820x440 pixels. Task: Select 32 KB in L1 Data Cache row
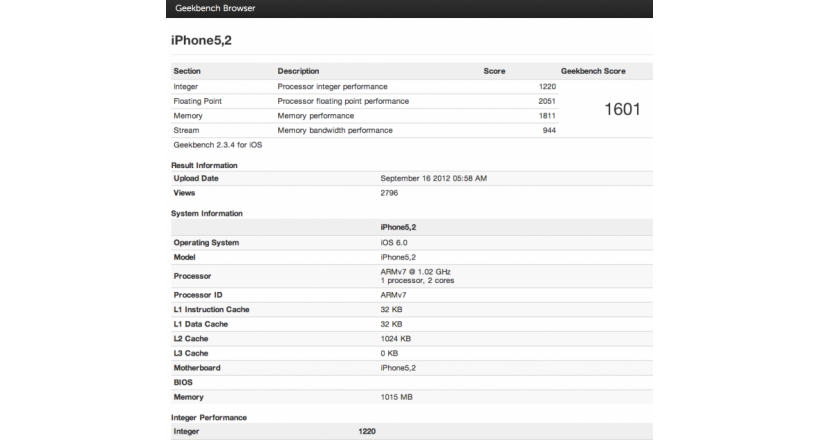point(391,324)
